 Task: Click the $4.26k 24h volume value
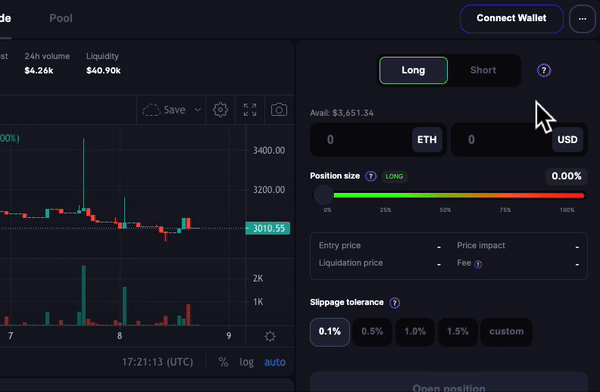click(39, 71)
